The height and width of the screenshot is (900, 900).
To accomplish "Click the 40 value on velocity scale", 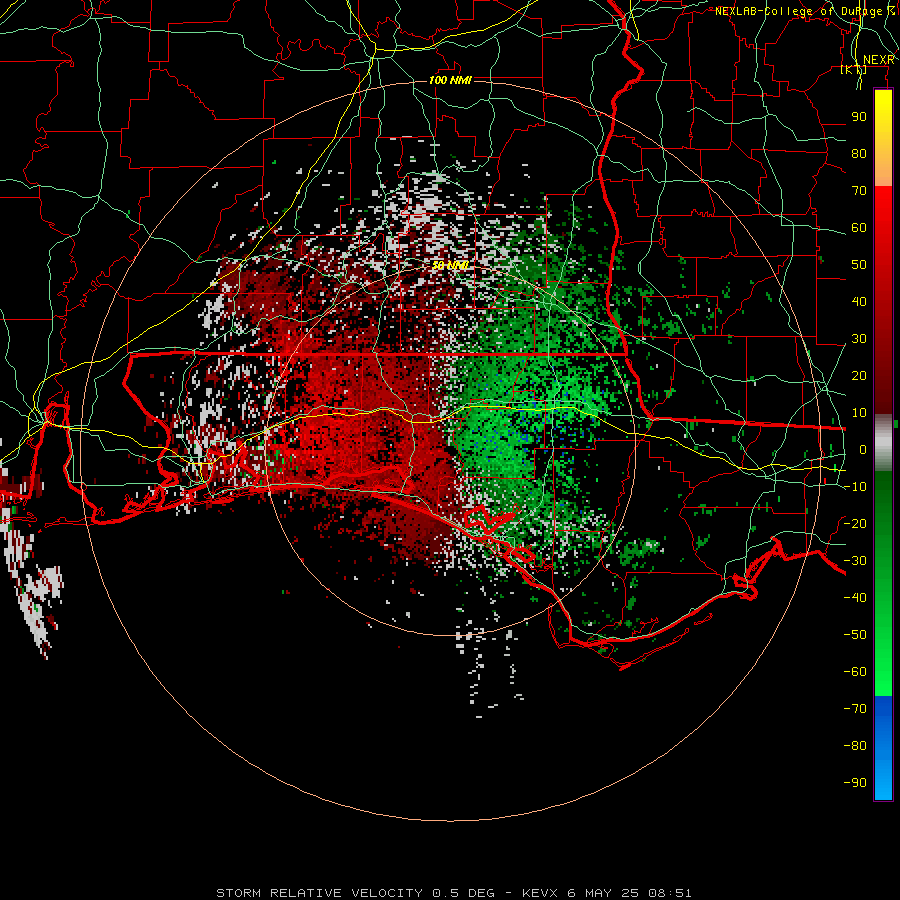I will coord(859,302).
